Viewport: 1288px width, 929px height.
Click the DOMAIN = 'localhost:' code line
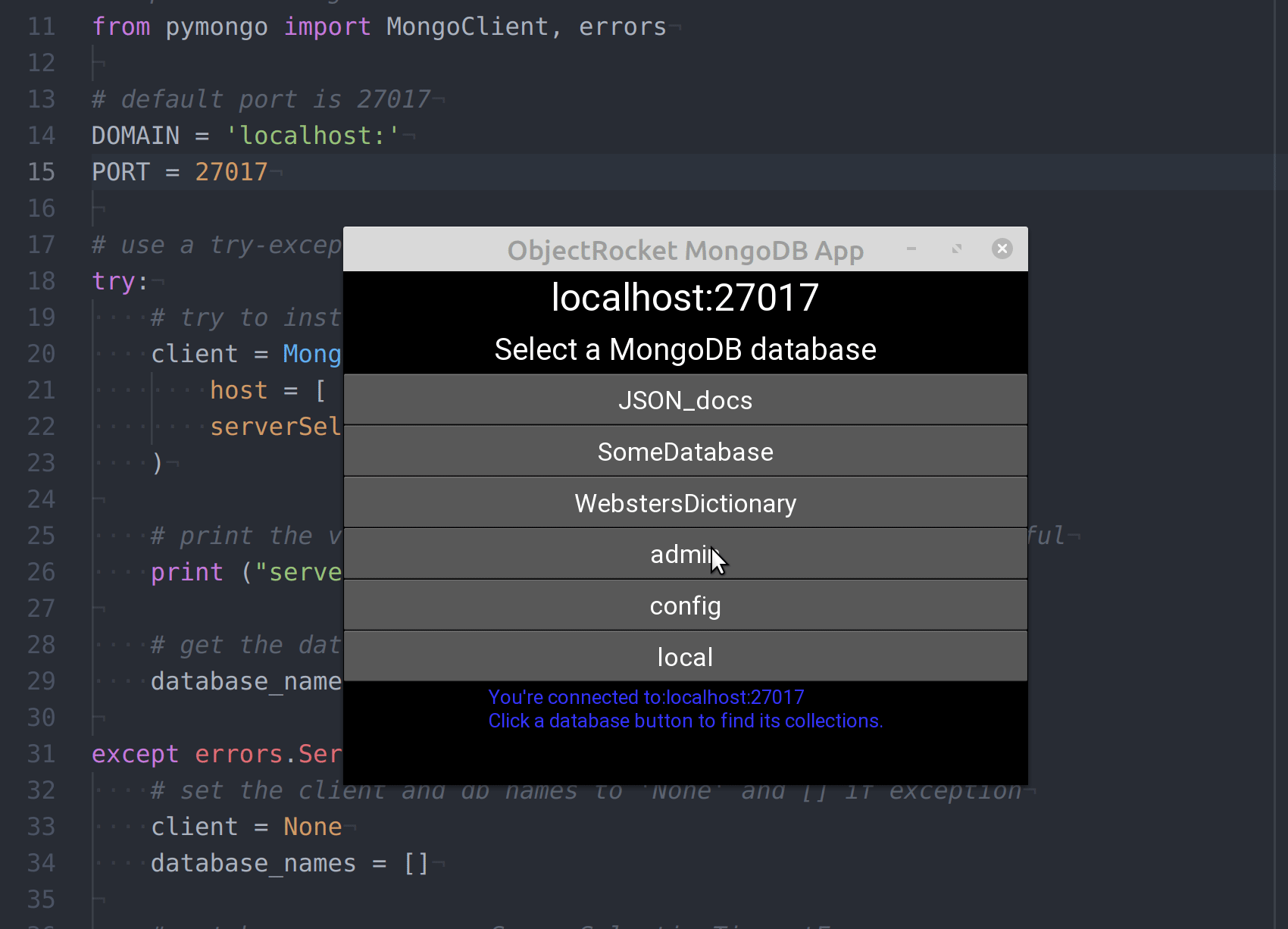pyautogui.click(x=245, y=136)
